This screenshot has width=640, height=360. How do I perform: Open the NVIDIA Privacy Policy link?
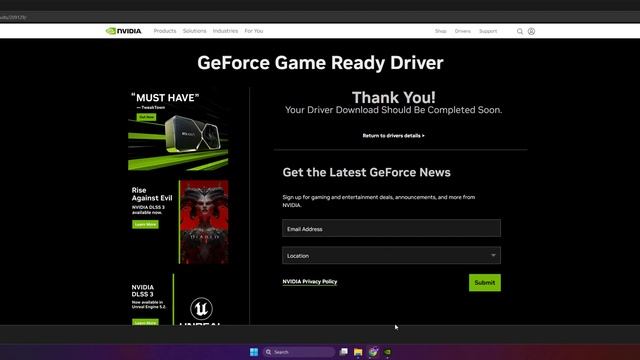pyautogui.click(x=310, y=282)
